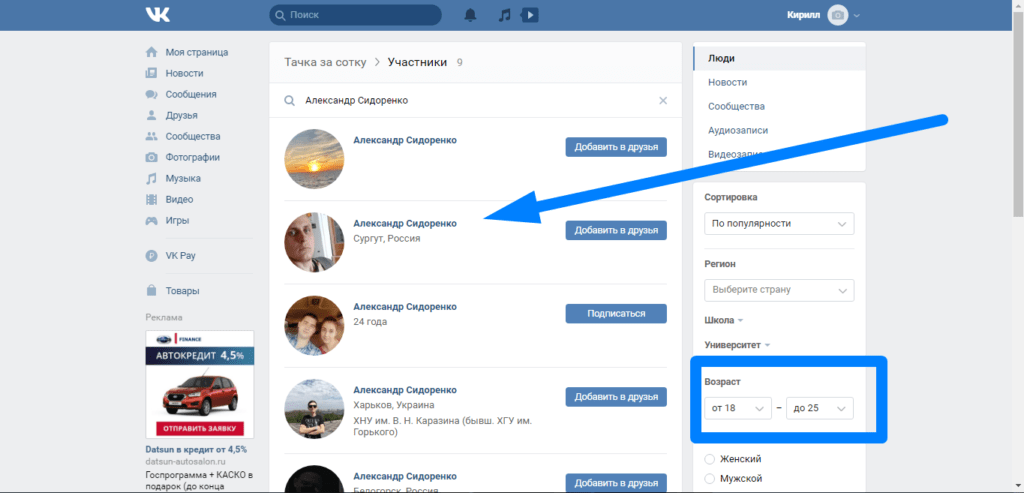Switch to the Сообщества search tab
The image size is (1024, 493).
736,106
